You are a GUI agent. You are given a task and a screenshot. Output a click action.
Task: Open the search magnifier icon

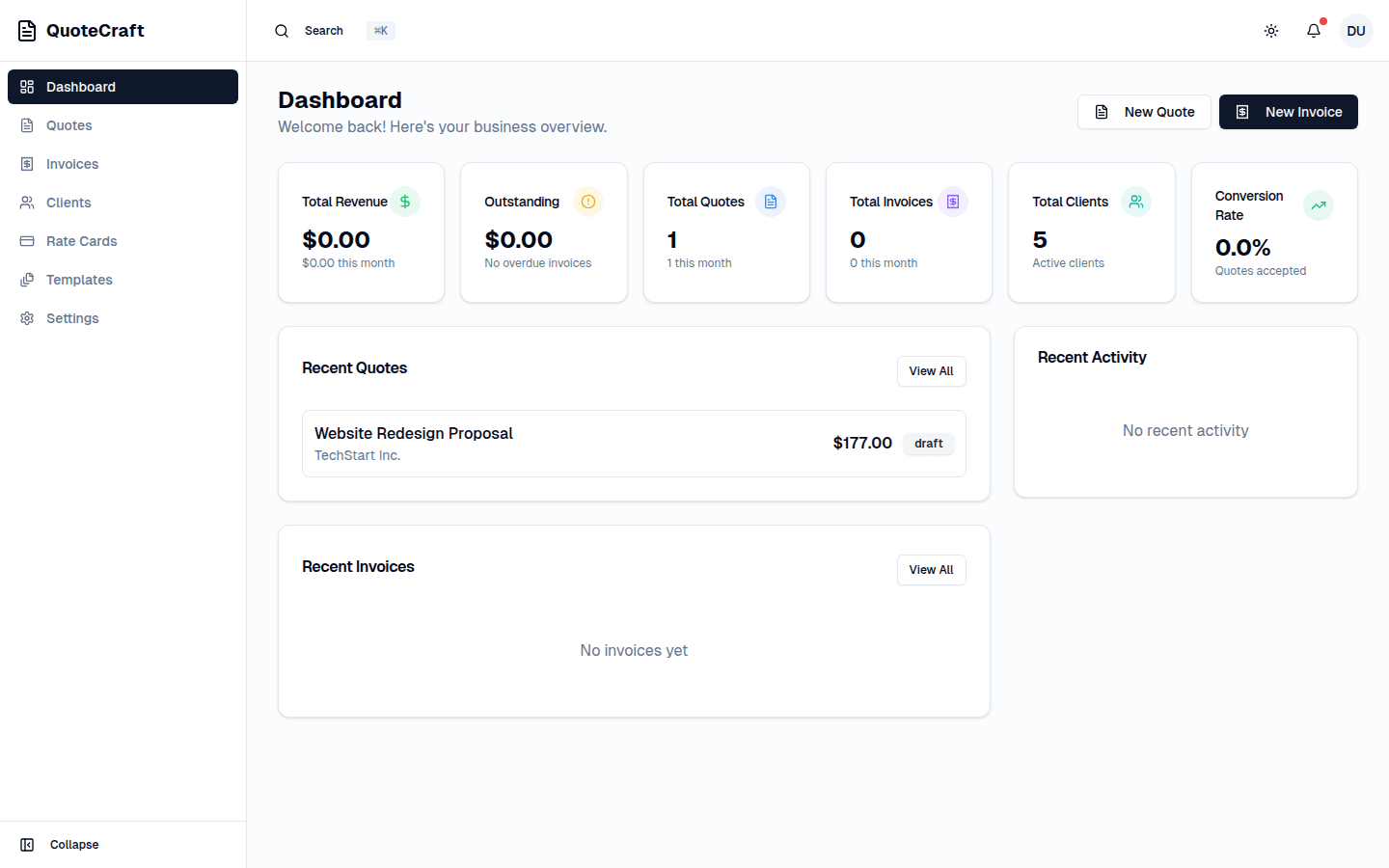click(x=282, y=30)
